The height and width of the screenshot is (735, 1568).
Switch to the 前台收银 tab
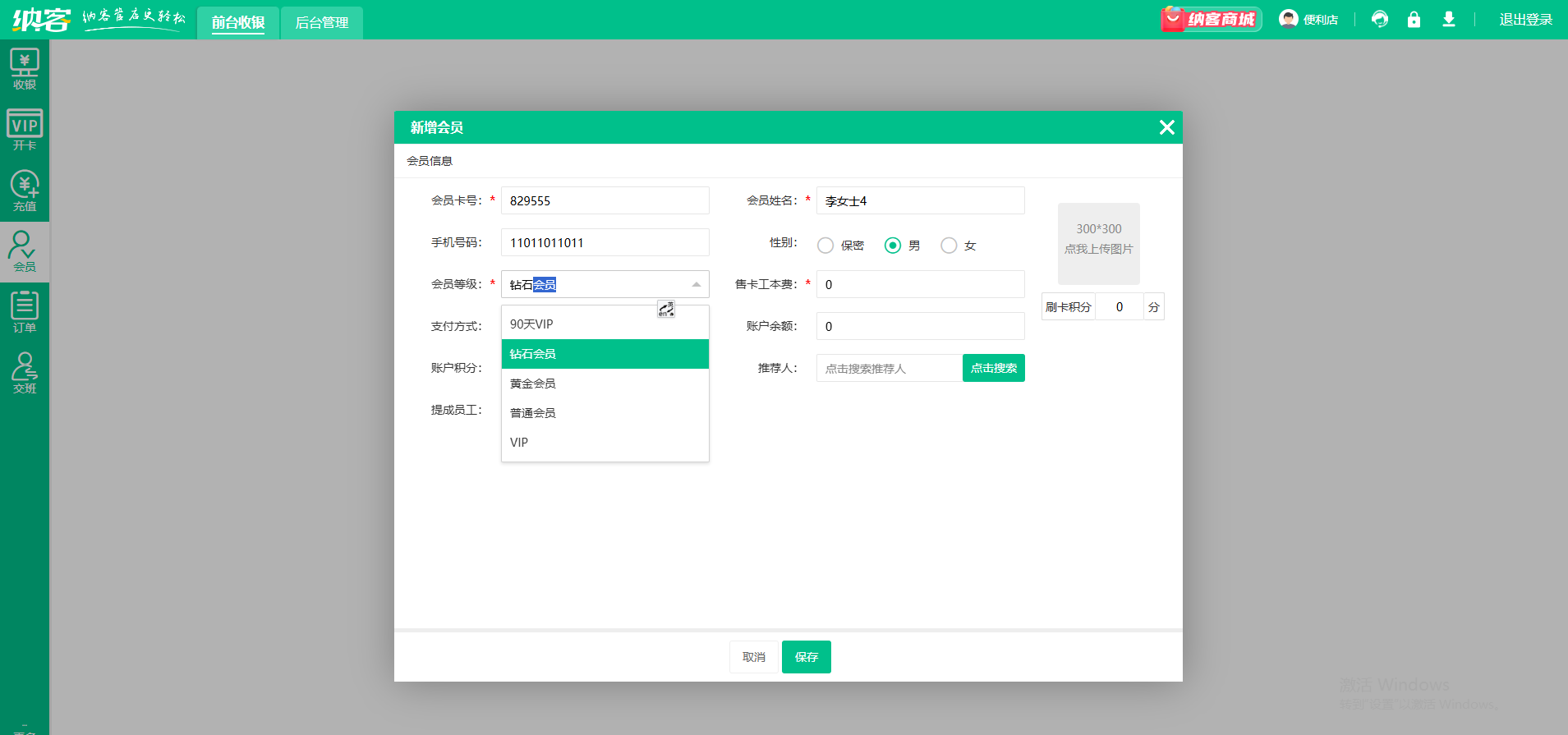238,23
